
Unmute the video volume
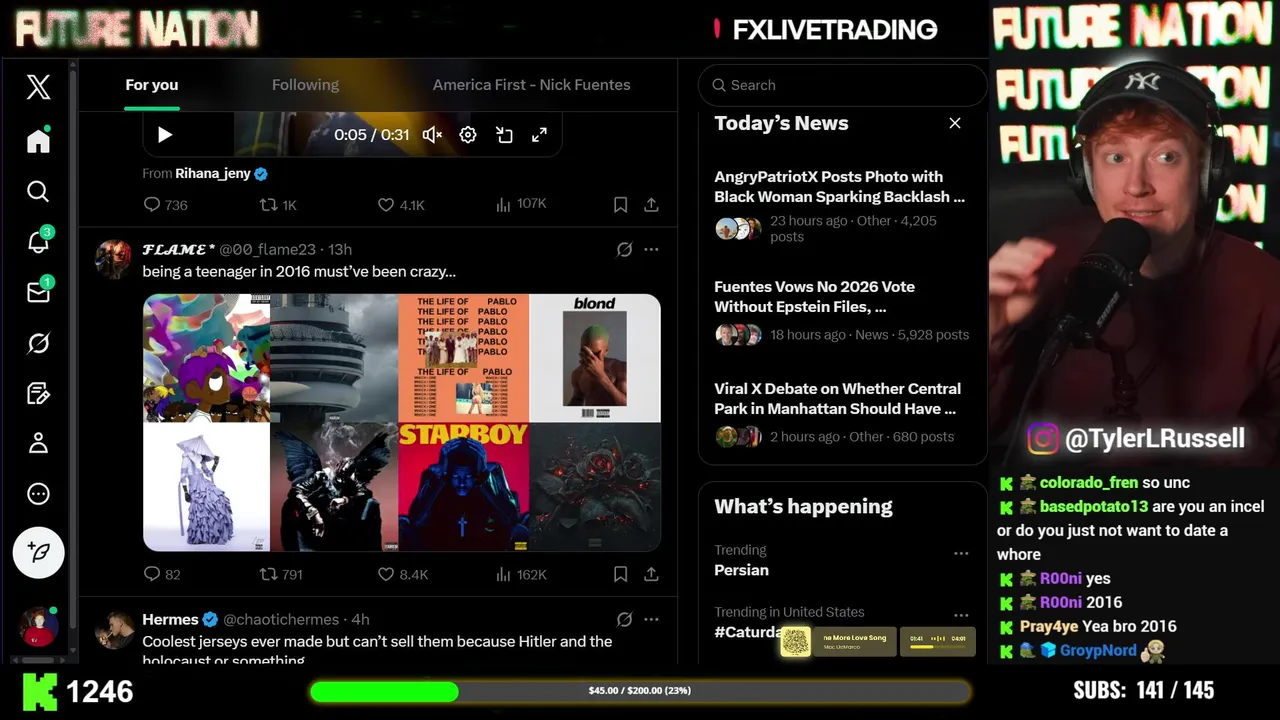(x=432, y=135)
